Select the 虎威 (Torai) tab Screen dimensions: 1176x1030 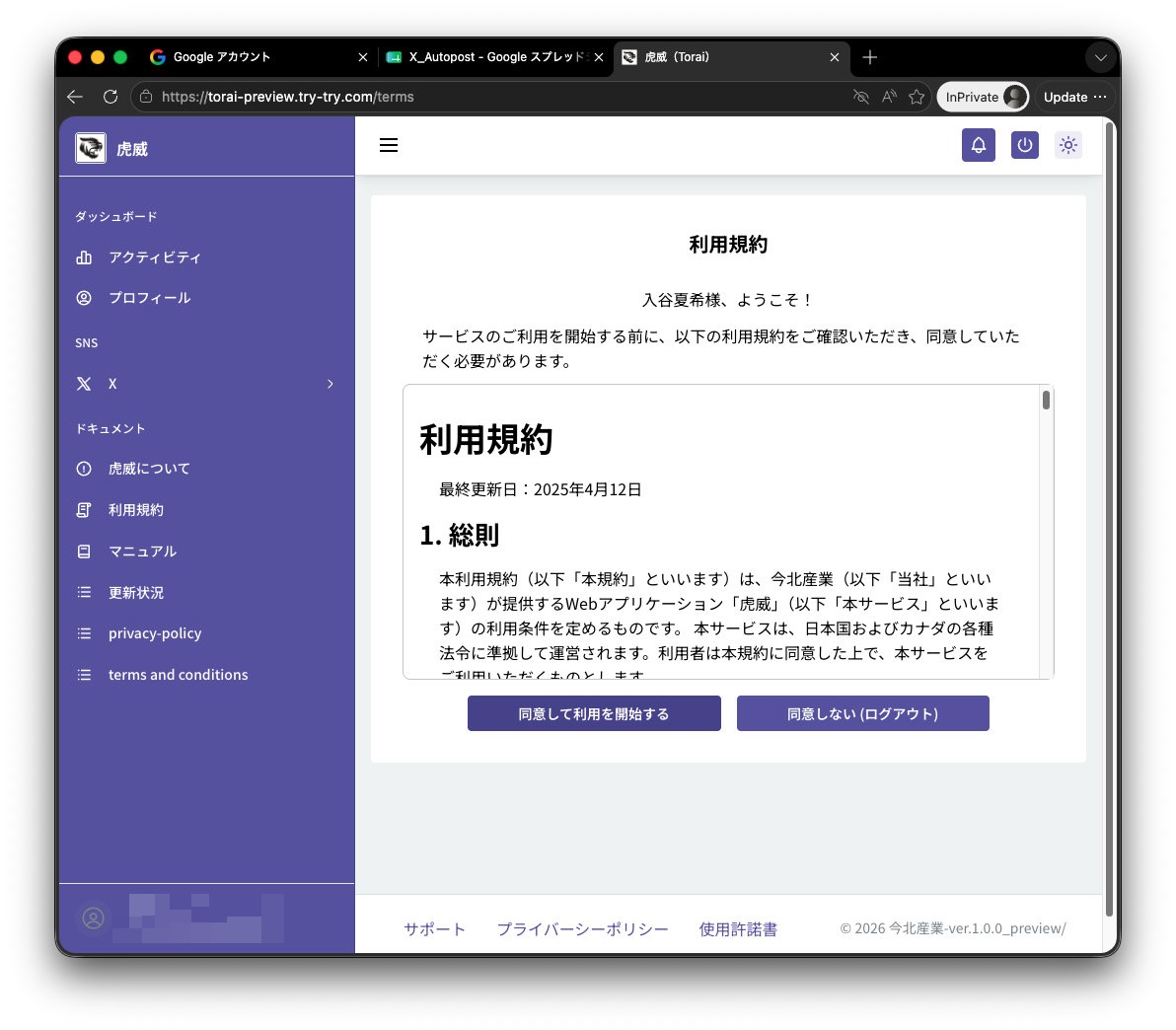coord(731,57)
